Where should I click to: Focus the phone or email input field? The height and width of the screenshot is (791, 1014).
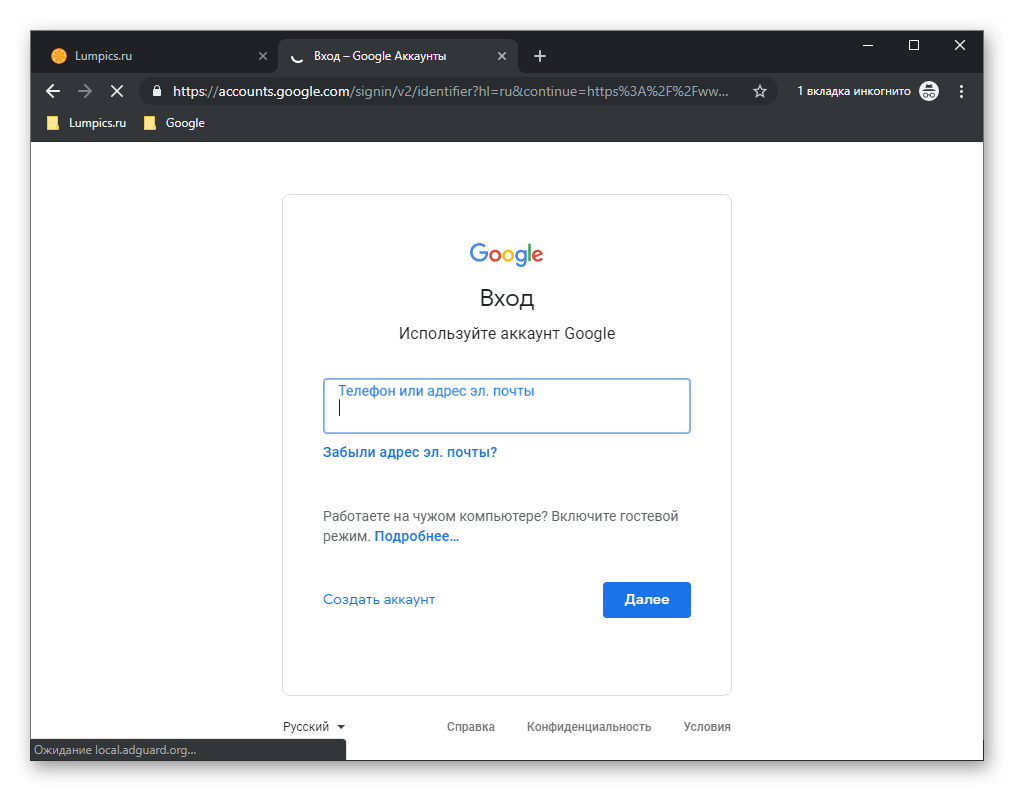pos(506,408)
